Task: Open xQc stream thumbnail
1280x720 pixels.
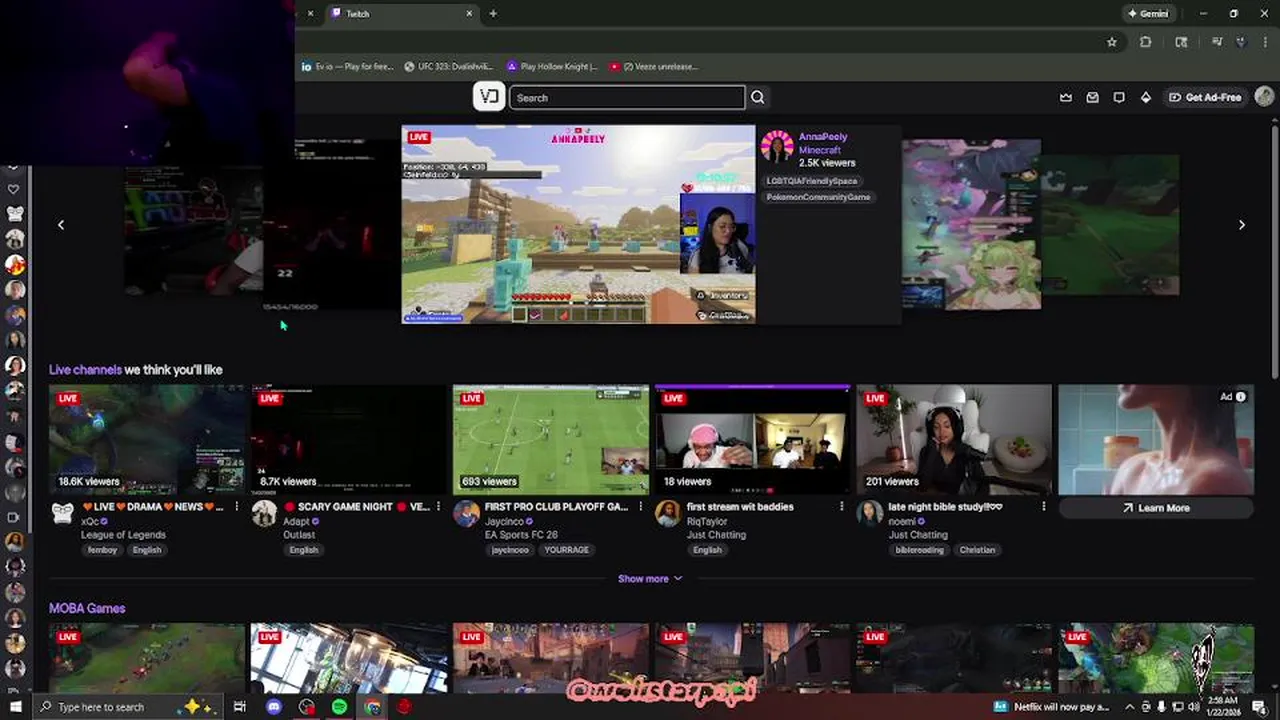Action: coord(147,440)
